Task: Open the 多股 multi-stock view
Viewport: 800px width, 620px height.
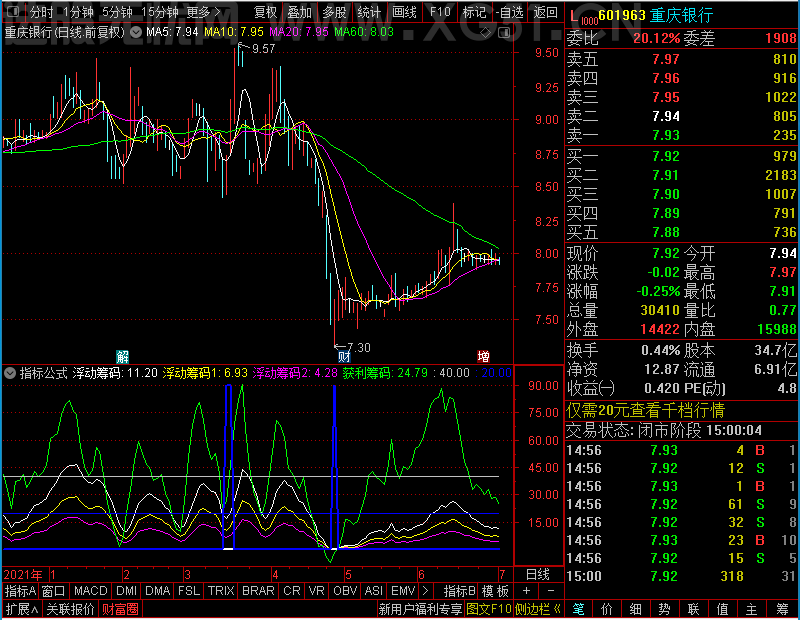Action: click(x=334, y=11)
